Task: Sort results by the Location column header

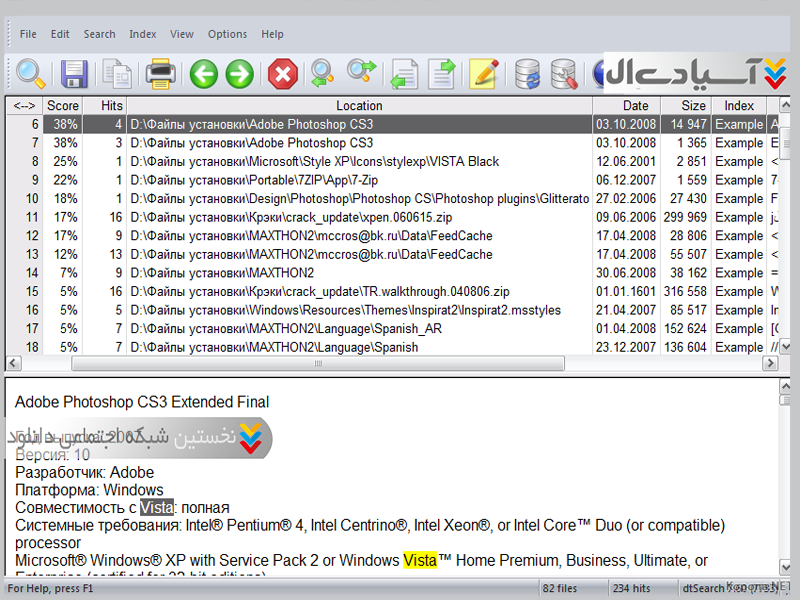Action: [x=359, y=105]
